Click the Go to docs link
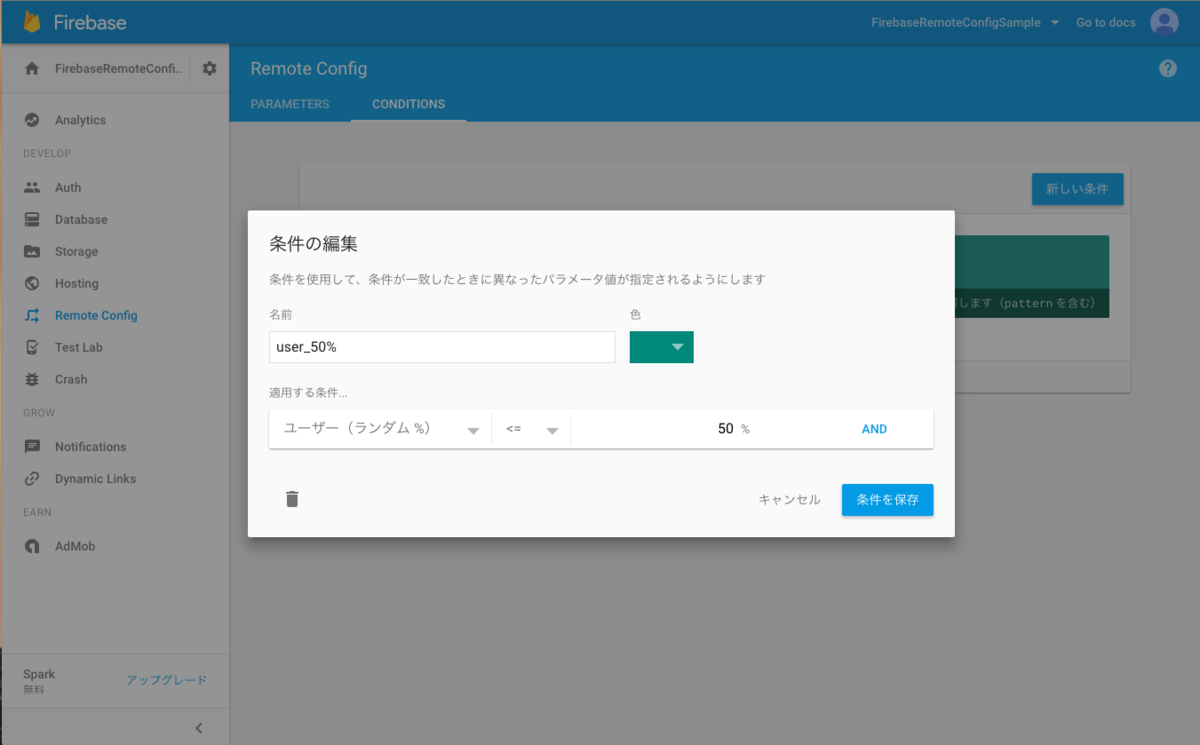 (1105, 22)
